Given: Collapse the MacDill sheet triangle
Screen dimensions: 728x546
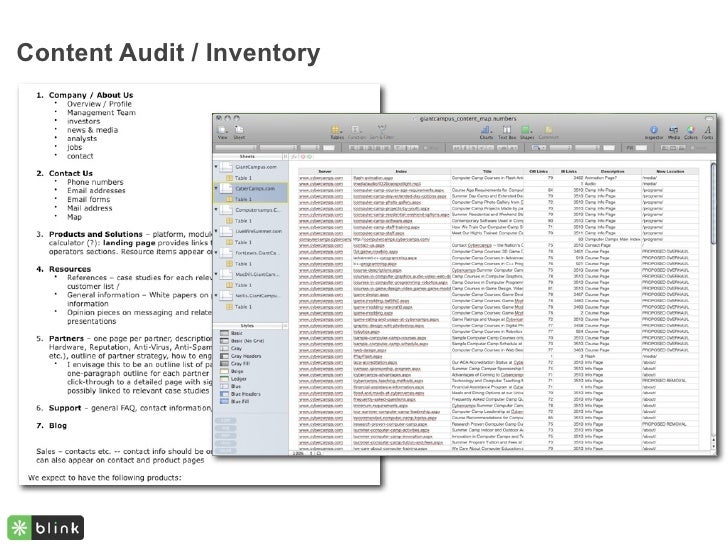Looking at the screenshot, I should point(216,274).
